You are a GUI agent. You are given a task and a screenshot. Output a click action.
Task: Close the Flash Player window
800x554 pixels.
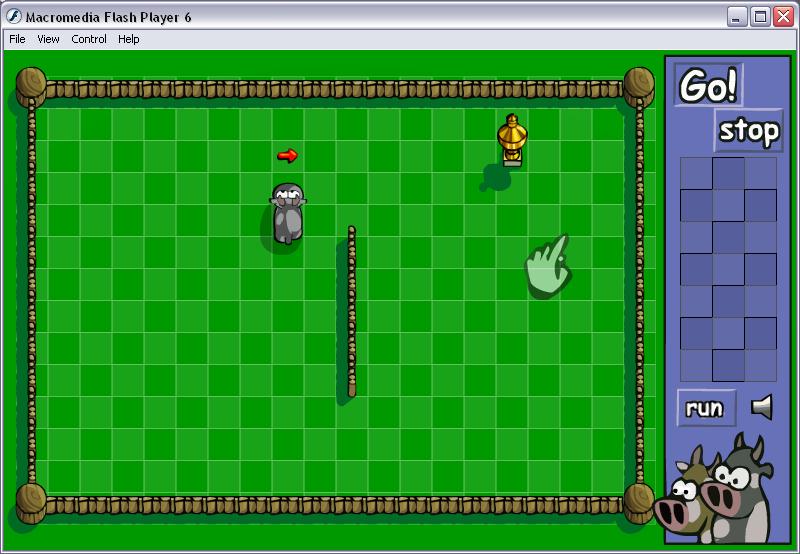[x=783, y=17]
